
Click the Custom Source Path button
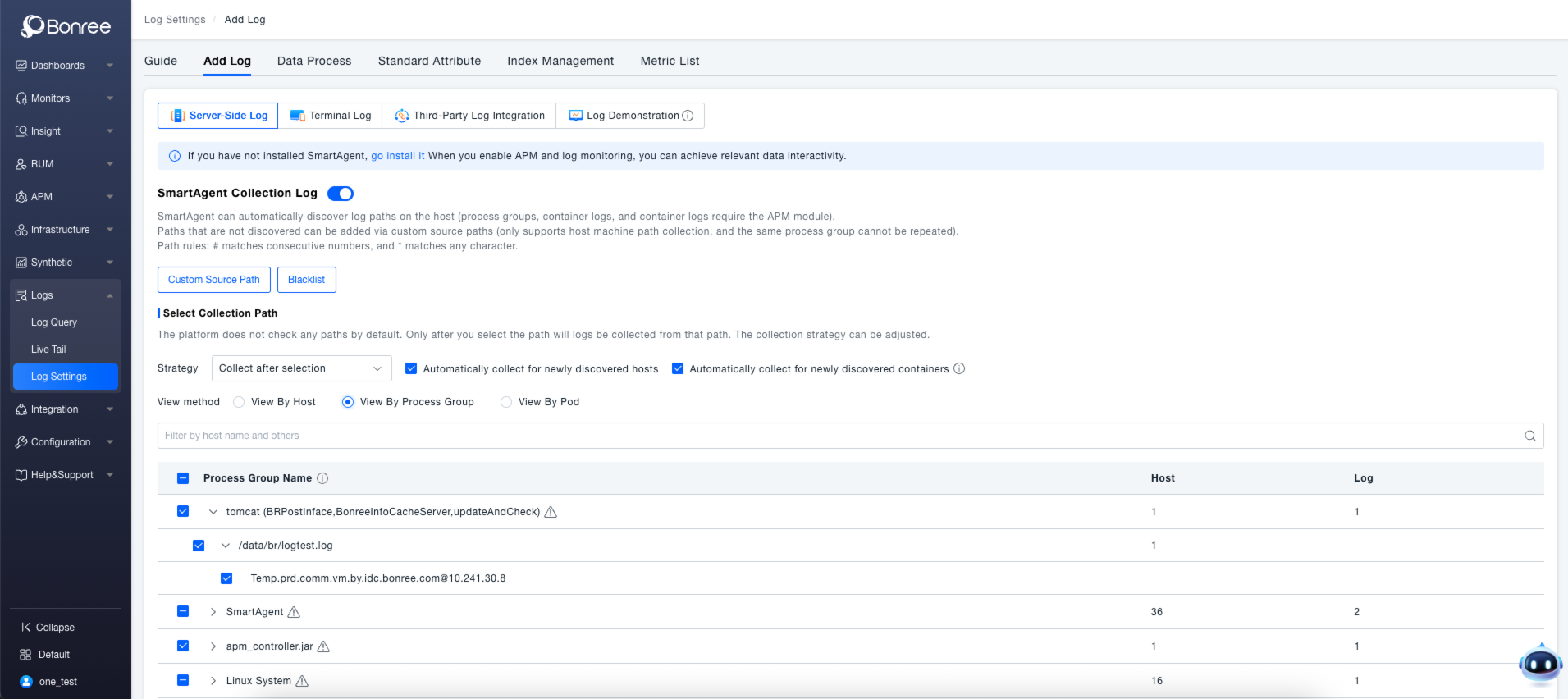(x=213, y=280)
